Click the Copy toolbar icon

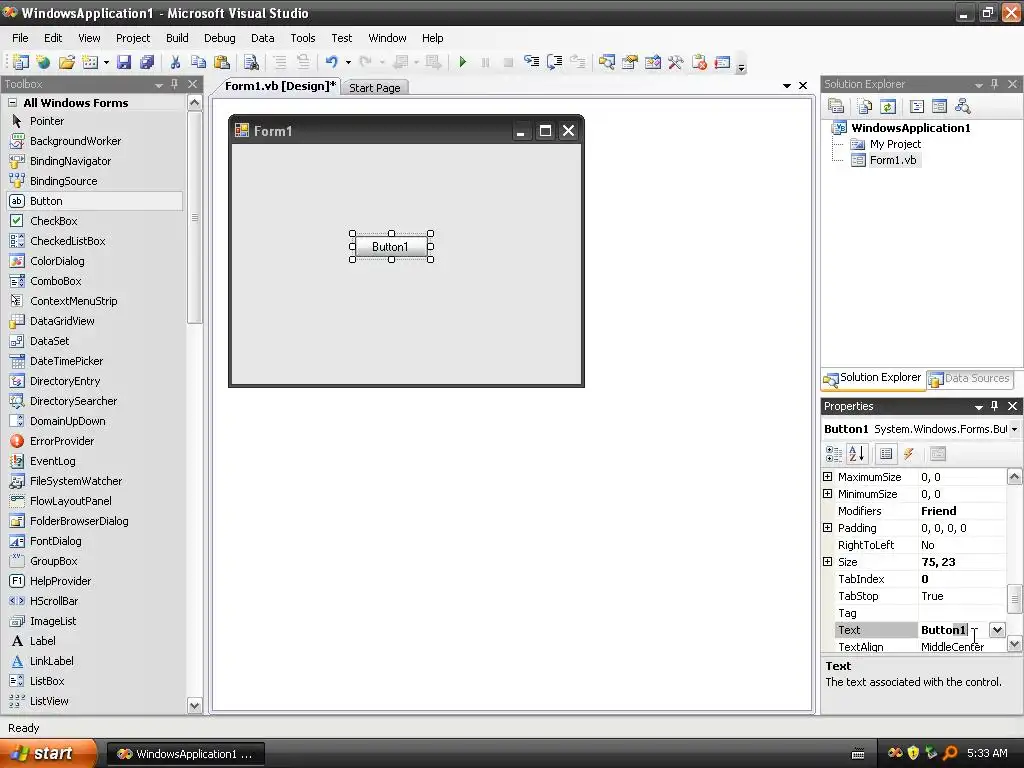[x=198, y=62]
